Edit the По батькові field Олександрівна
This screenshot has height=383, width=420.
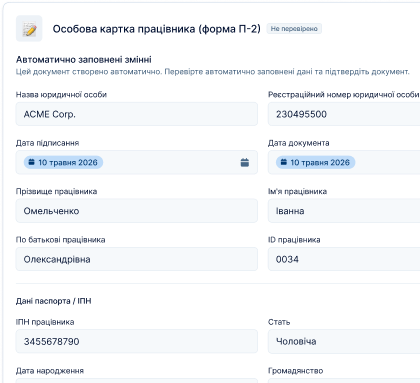tap(137, 259)
